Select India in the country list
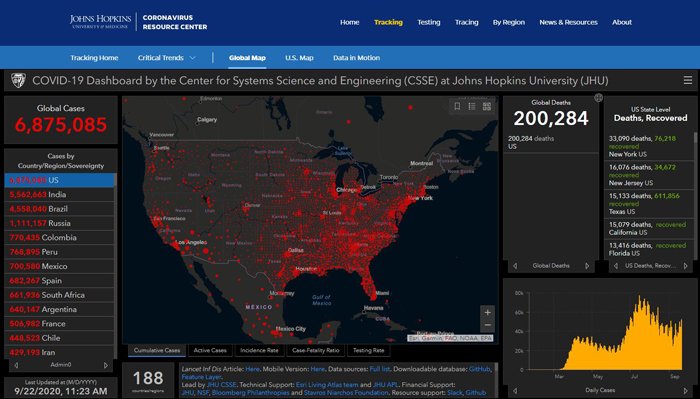700x399 pixels. tap(59, 195)
